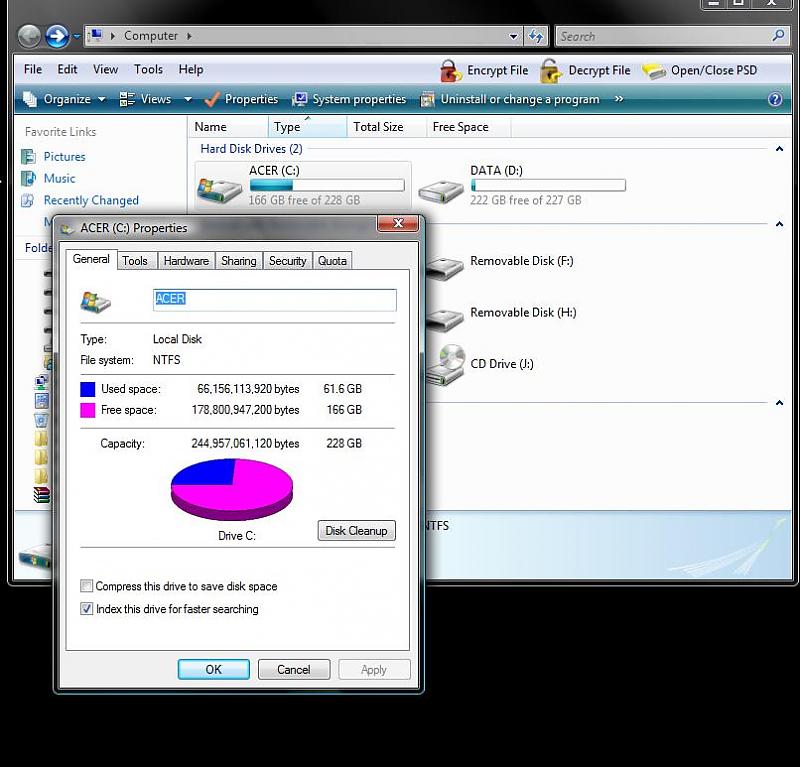The width and height of the screenshot is (800, 767).
Task: Click the drive label field containing ACER
Action: point(274,300)
